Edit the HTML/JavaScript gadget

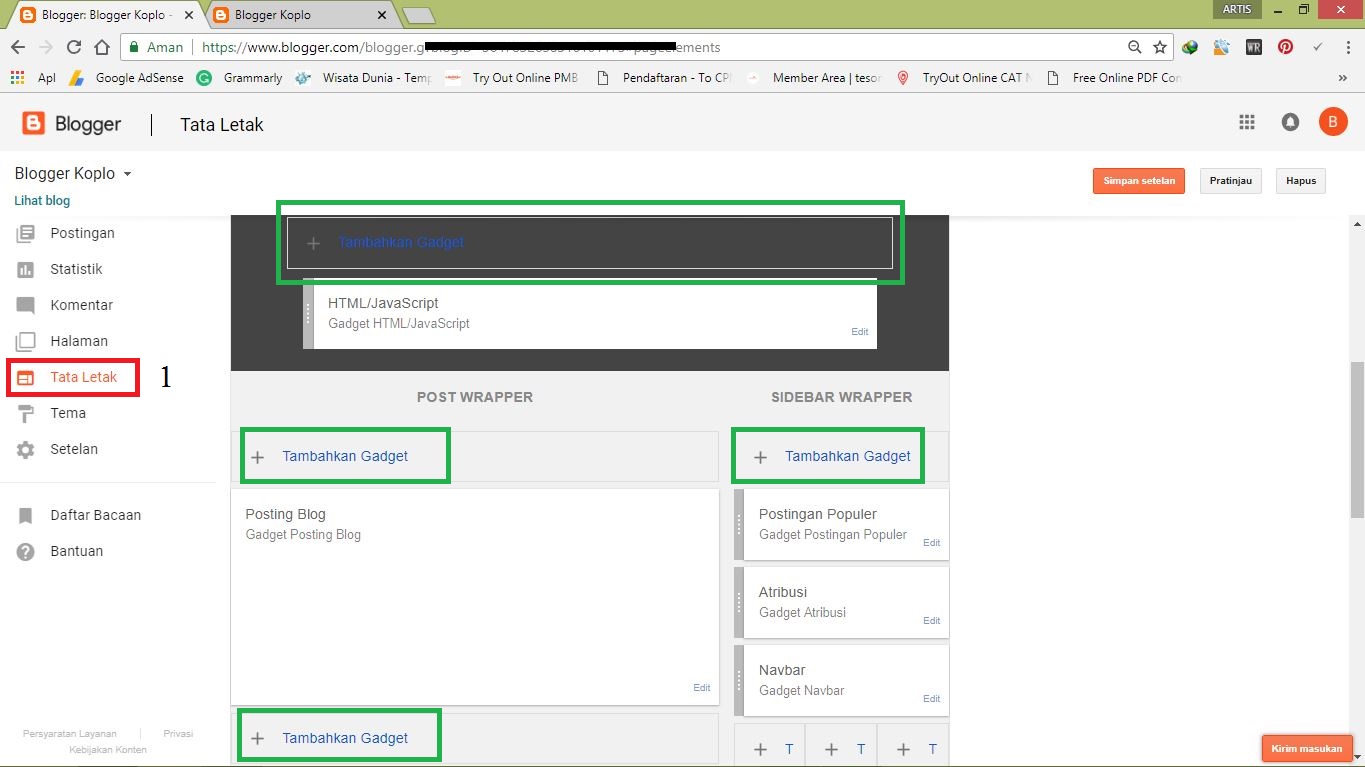tap(860, 332)
